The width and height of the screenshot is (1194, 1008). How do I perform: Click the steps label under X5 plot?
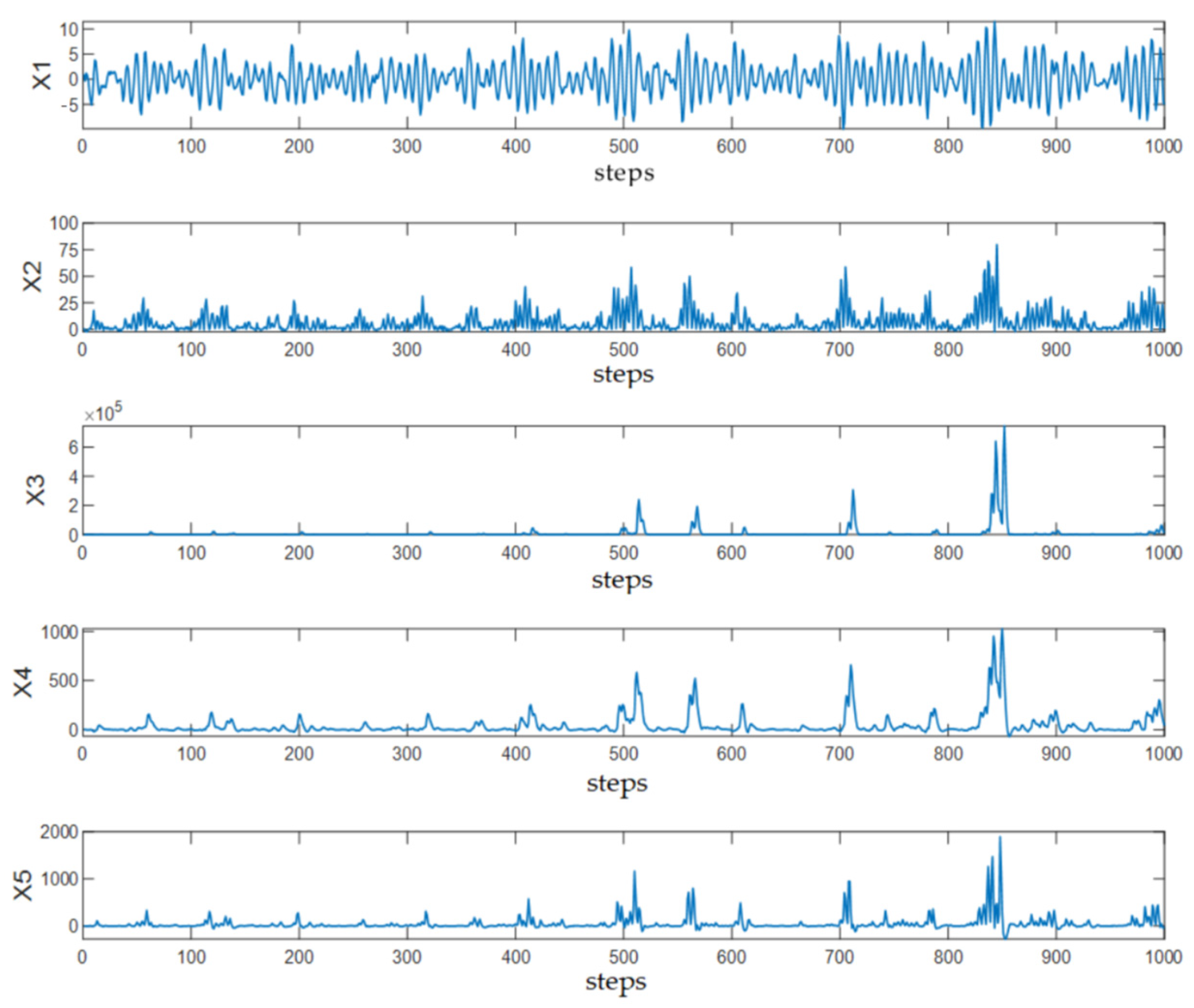pyautogui.click(x=615, y=982)
